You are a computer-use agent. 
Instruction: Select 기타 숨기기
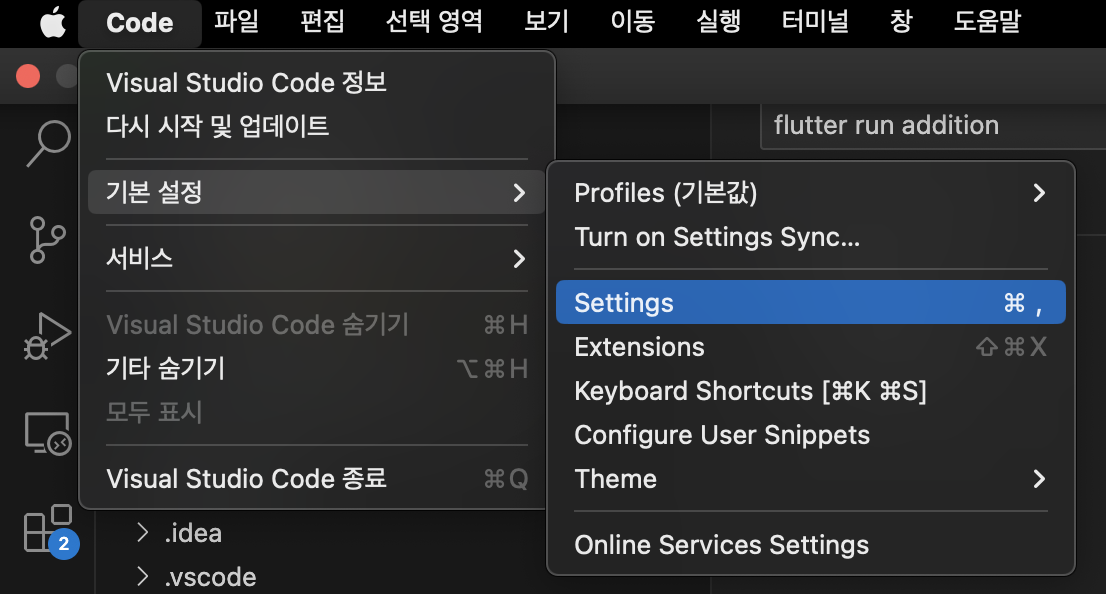click(x=317, y=368)
